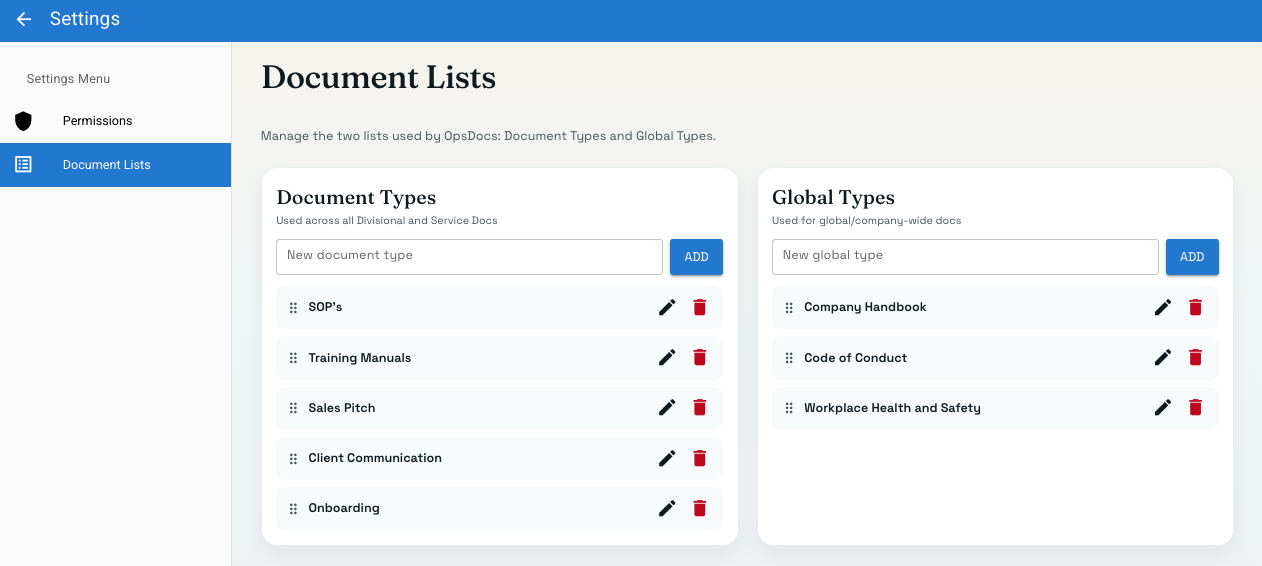1262x566 pixels.
Task: Click ADD button for global types
Action: [x=1192, y=257]
